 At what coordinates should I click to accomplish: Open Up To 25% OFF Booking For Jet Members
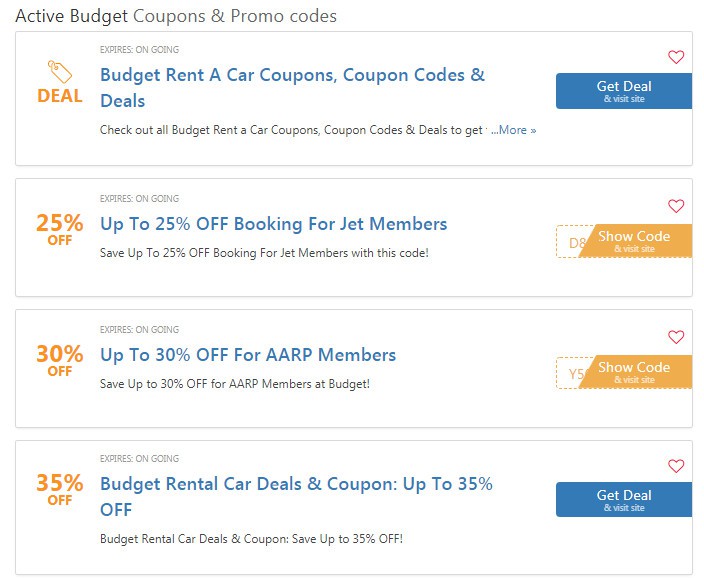273,224
